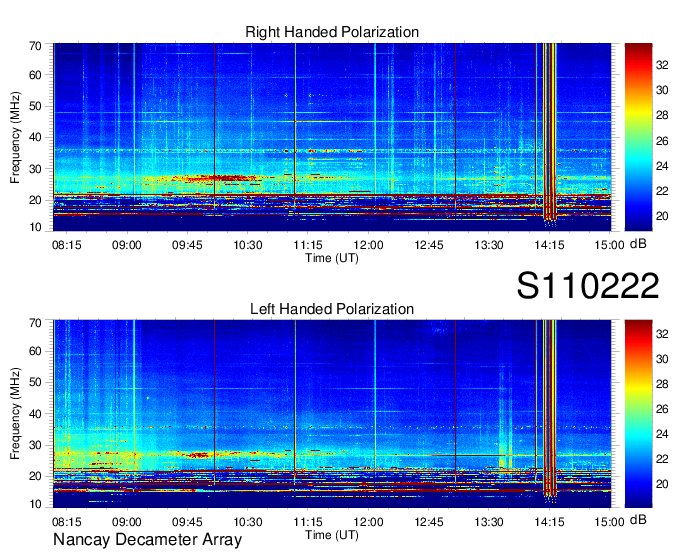Image resolution: width=680 pixels, height=552 pixels.
Task: Click the 70 frequency tick on the upper plot
Action: [x=36, y=46]
